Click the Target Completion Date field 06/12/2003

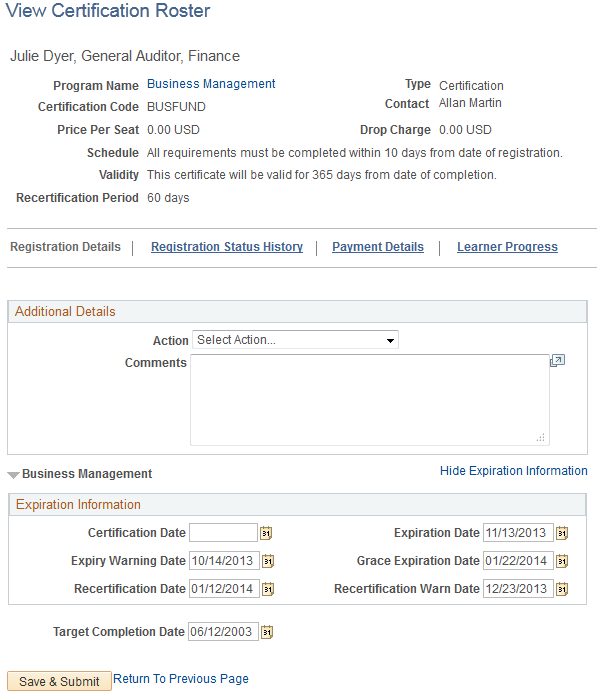(223, 632)
